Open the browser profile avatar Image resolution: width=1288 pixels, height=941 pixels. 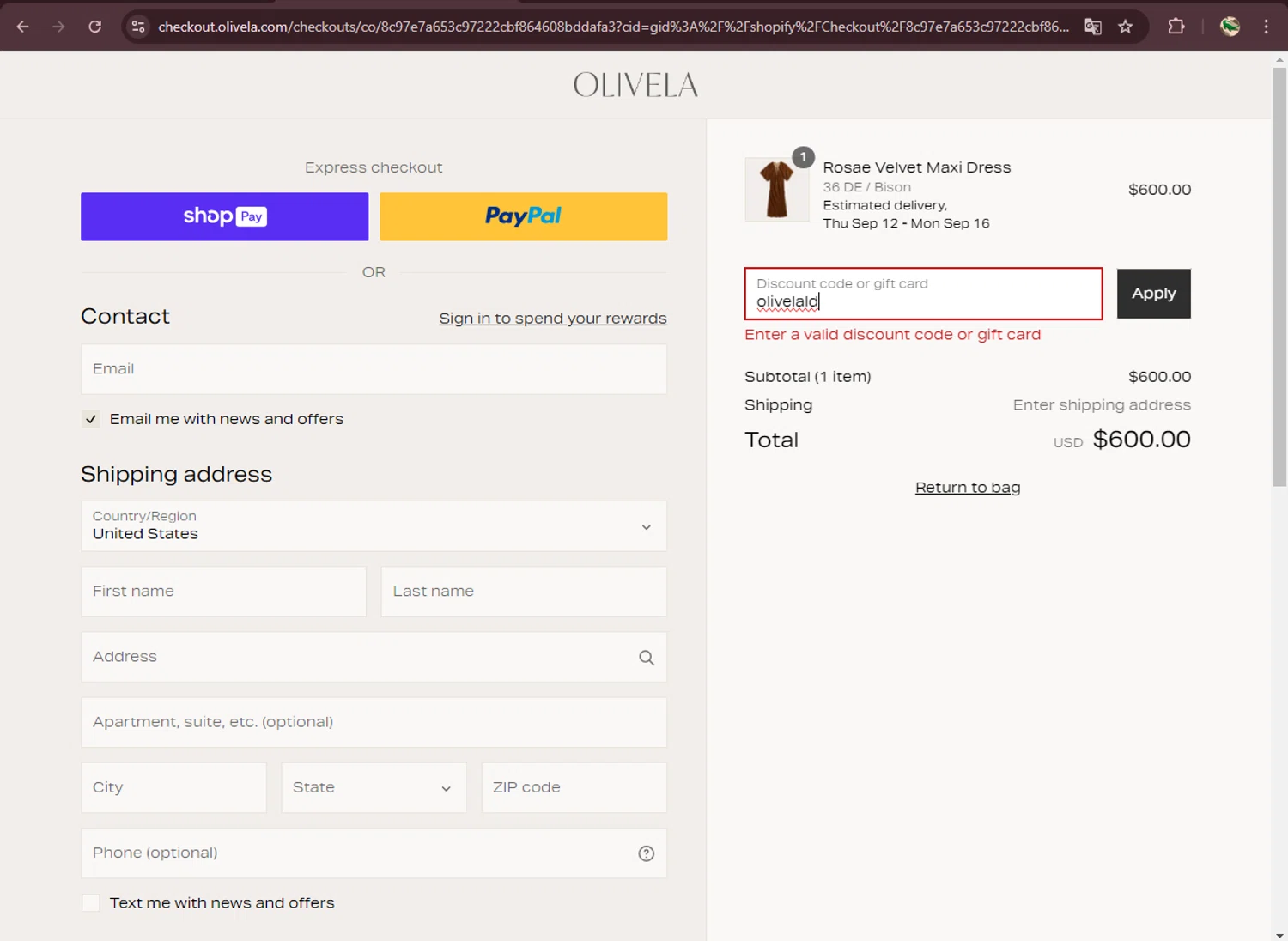(x=1230, y=27)
